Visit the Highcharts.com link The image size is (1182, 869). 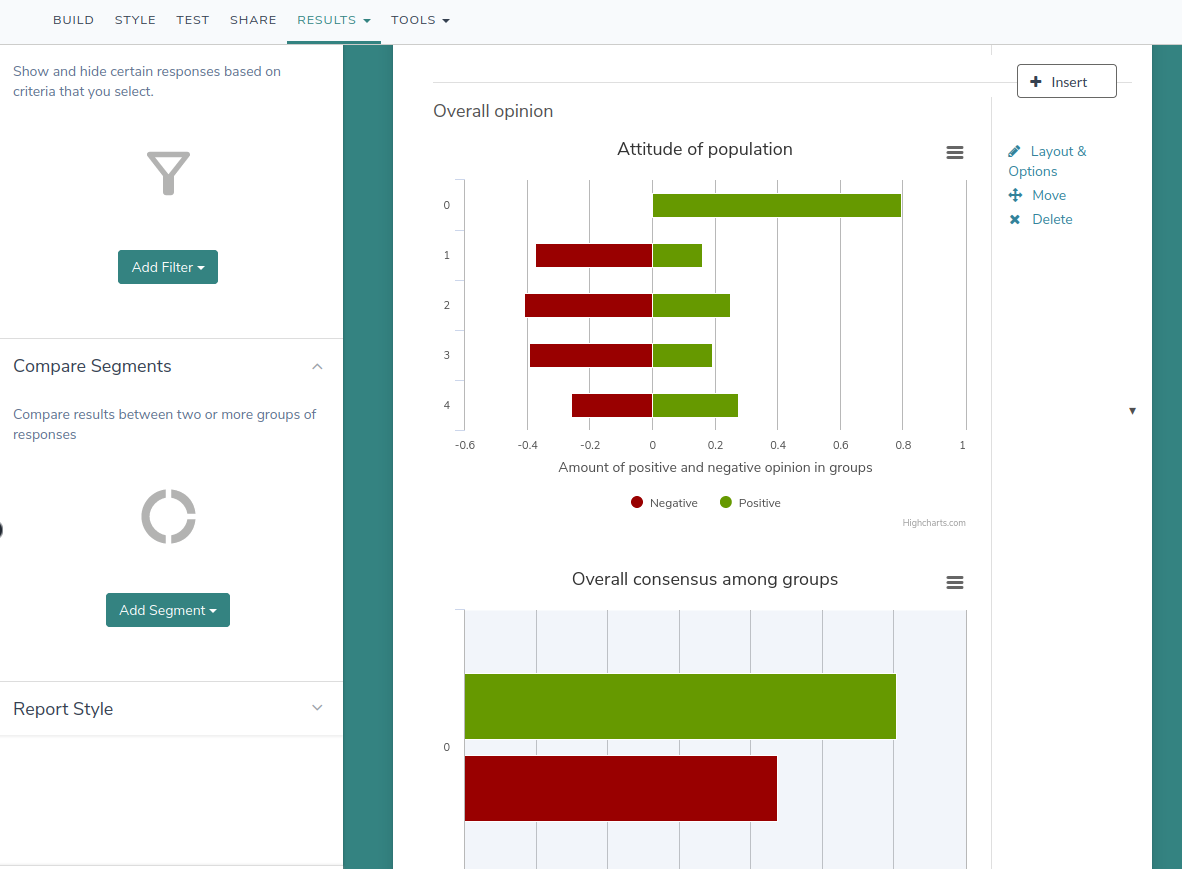tap(934, 522)
